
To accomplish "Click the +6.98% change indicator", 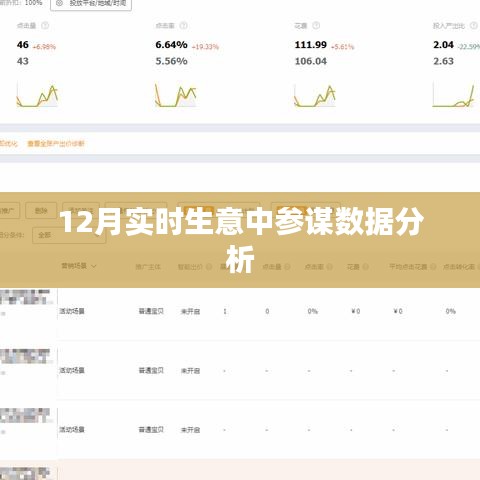I will point(44,47).
